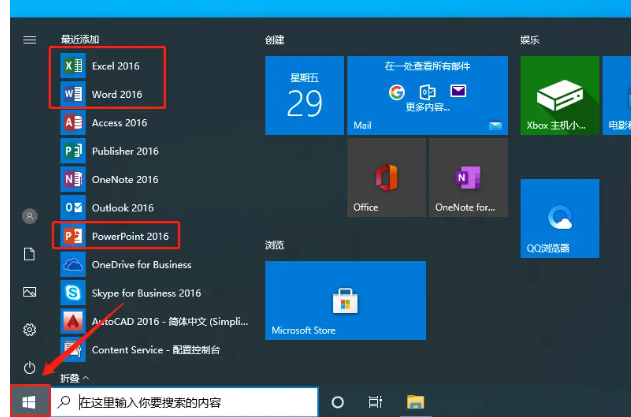The width and height of the screenshot is (631, 417).
Task: Open Content Service 配置控制台 icon
Action: (x=73, y=350)
